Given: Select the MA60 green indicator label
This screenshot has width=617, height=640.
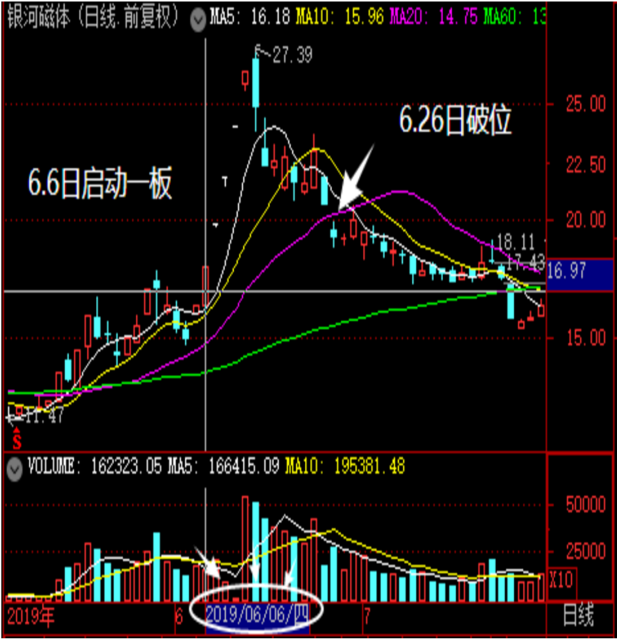Looking at the screenshot, I should point(514,17).
